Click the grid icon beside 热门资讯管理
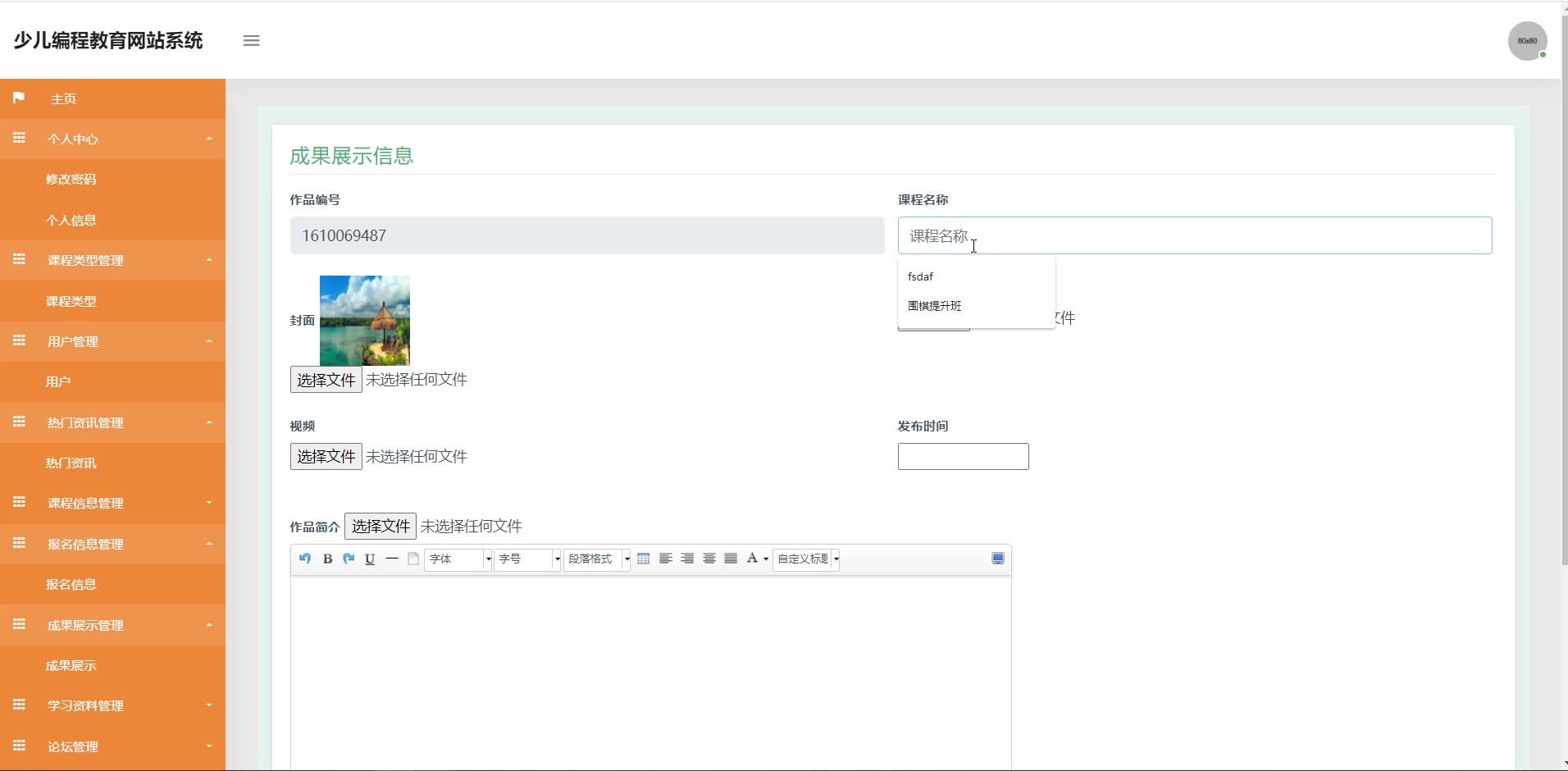 19,422
